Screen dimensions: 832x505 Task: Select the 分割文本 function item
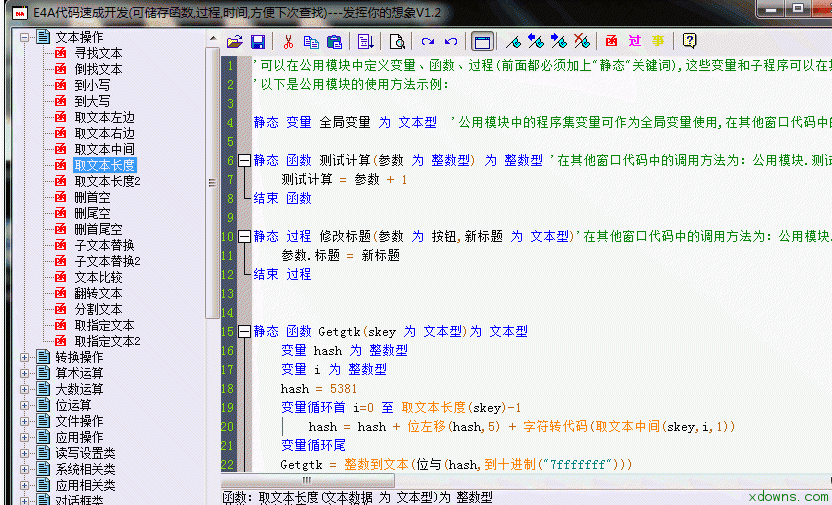click(x=98, y=309)
